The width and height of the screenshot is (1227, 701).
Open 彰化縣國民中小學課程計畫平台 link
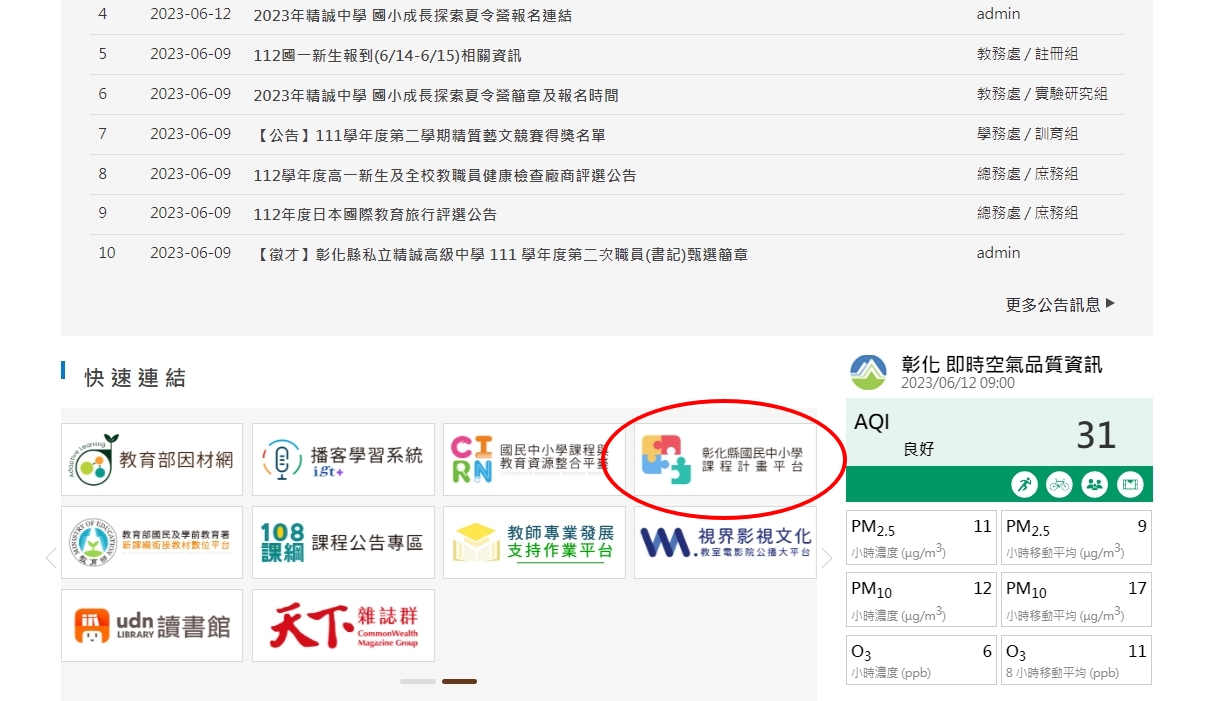(725, 460)
